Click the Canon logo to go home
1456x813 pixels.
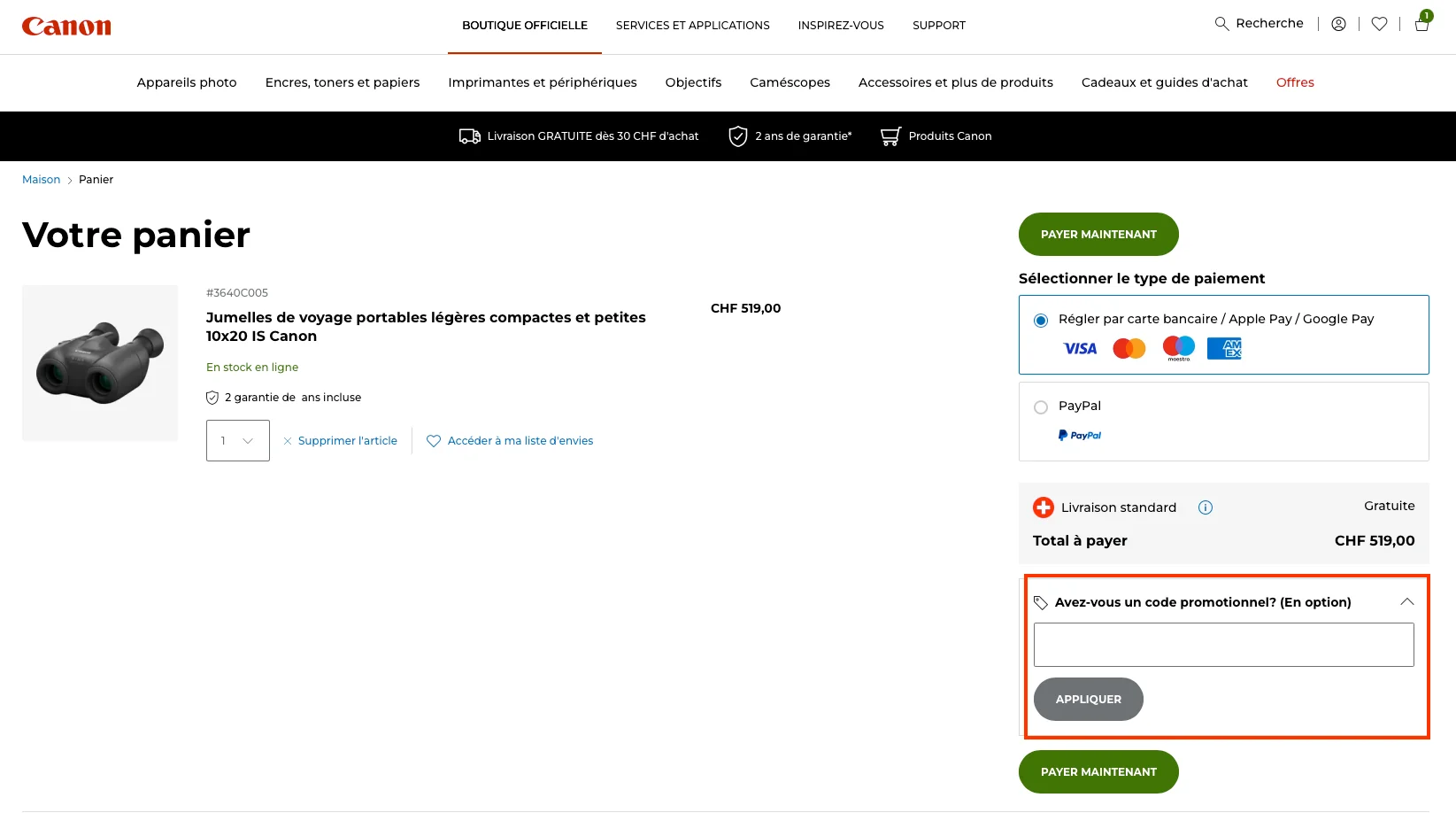point(66,26)
